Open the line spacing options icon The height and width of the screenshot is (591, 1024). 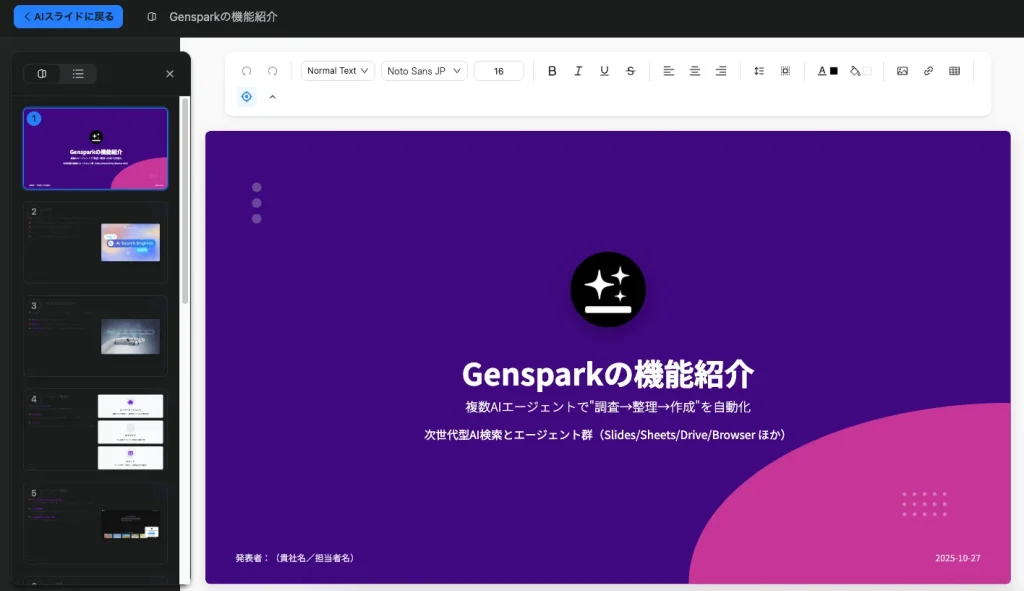pyautogui.click(x=759, y=70)
